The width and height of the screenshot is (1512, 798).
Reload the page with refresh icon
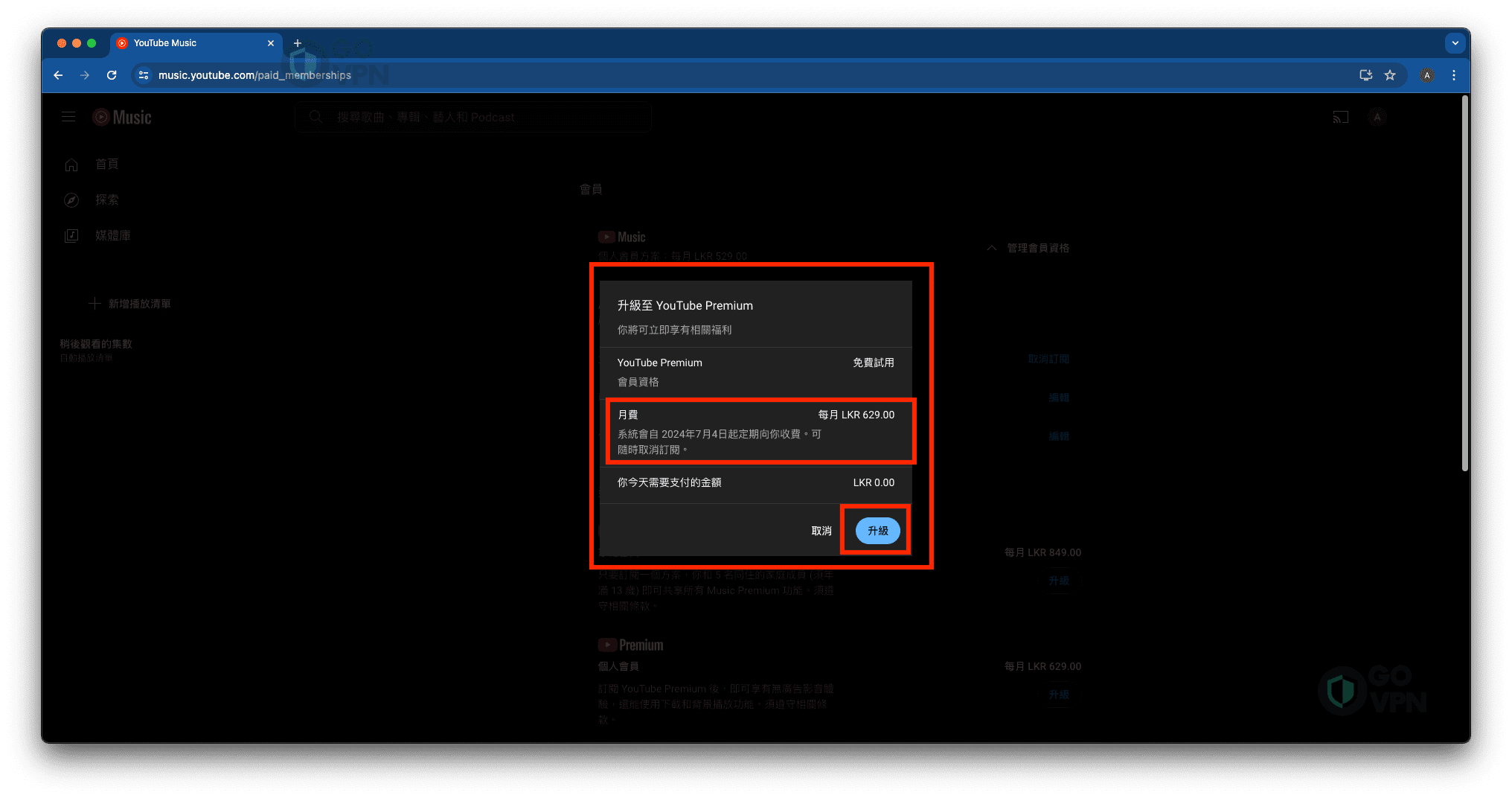point(112,75)
